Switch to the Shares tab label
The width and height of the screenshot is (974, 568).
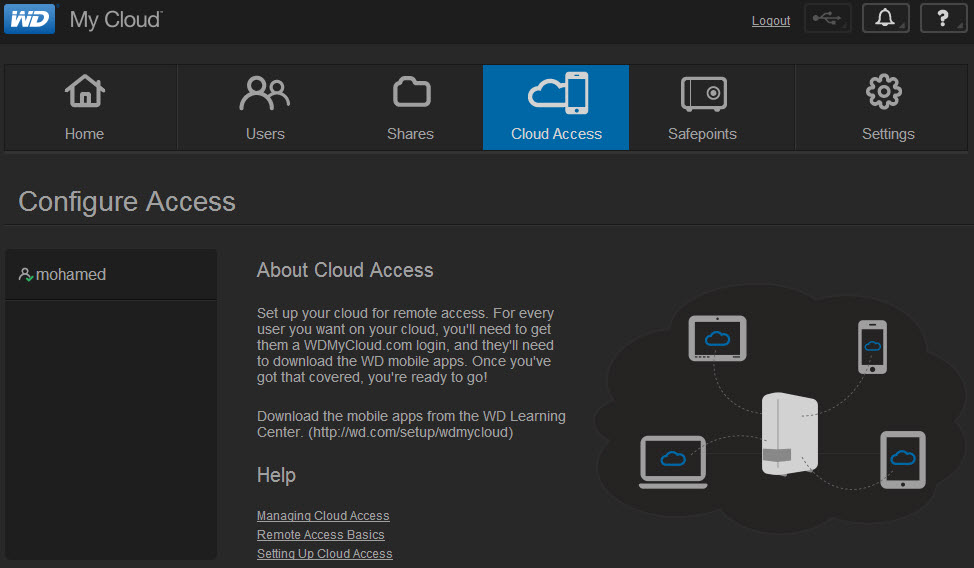point(410,134)
